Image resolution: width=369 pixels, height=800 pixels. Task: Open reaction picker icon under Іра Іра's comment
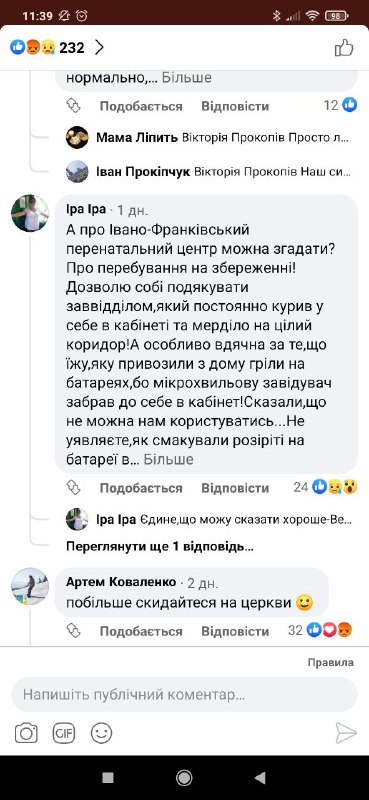pyautogui.click(x=74, y=488)
